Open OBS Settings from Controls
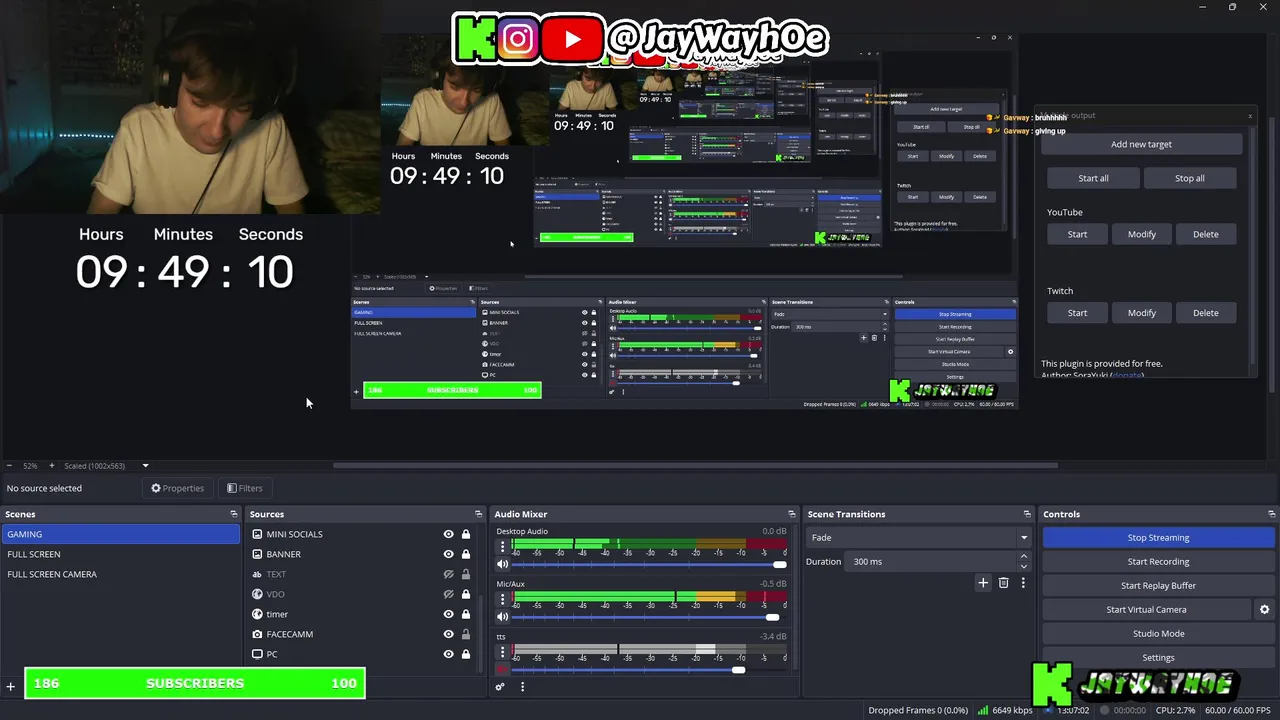1280x720 pixels. 1158,657
